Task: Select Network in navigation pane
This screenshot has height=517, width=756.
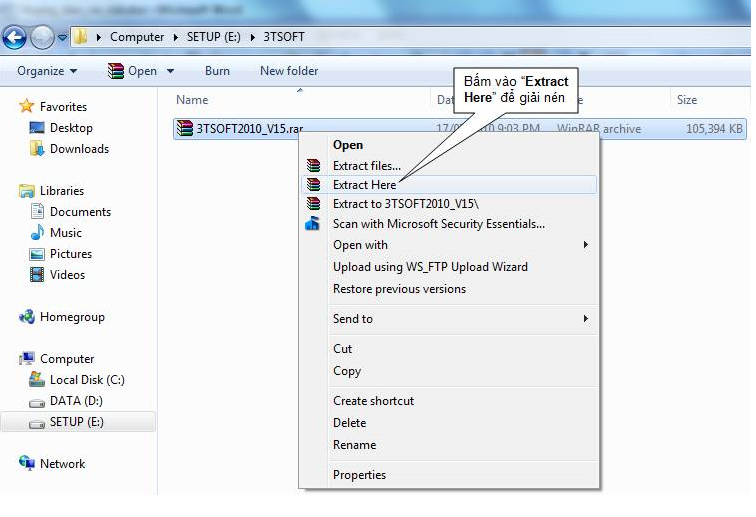Action: click(x=63, y=464)
